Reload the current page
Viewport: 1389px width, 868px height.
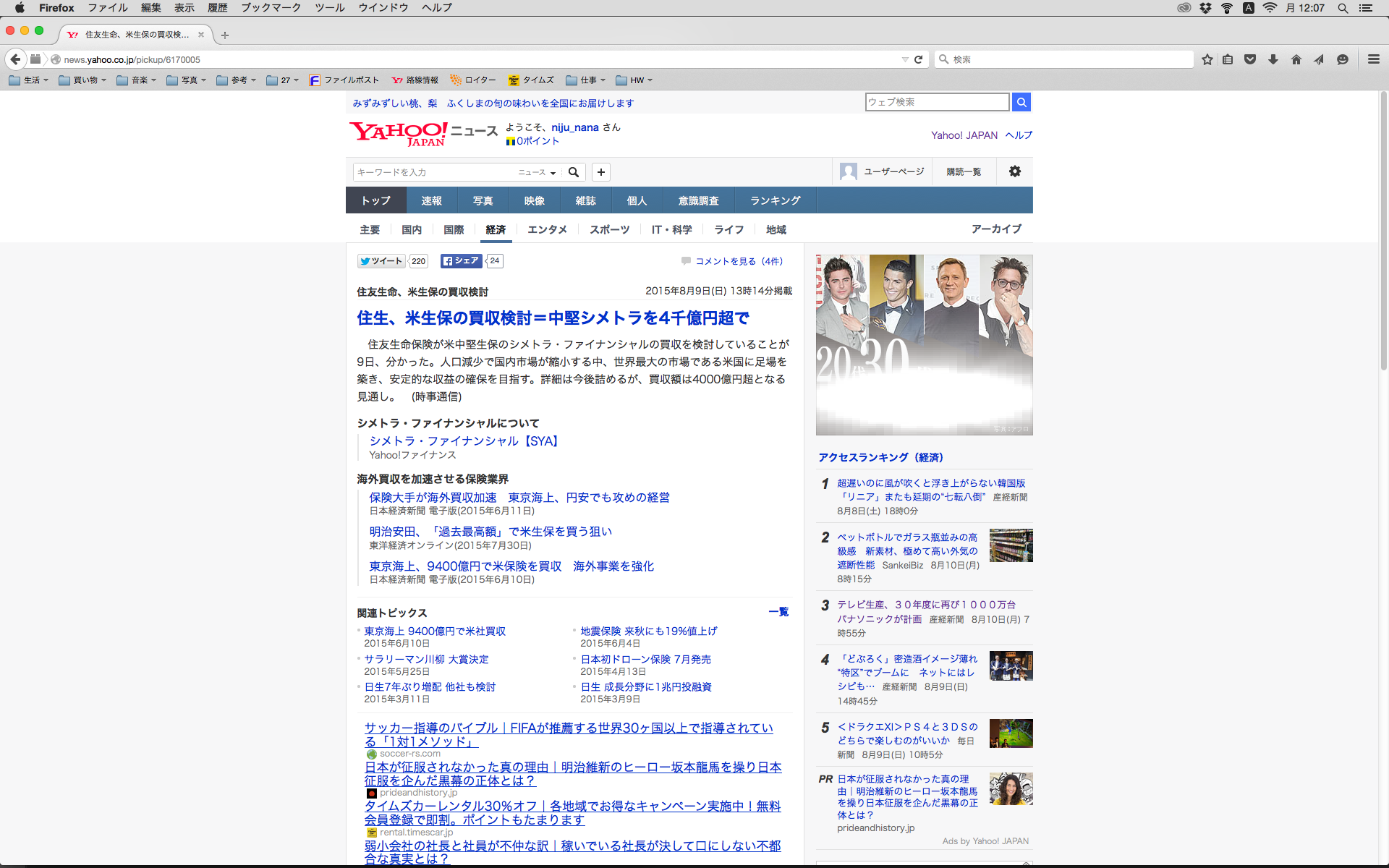[x=918, y=59]
